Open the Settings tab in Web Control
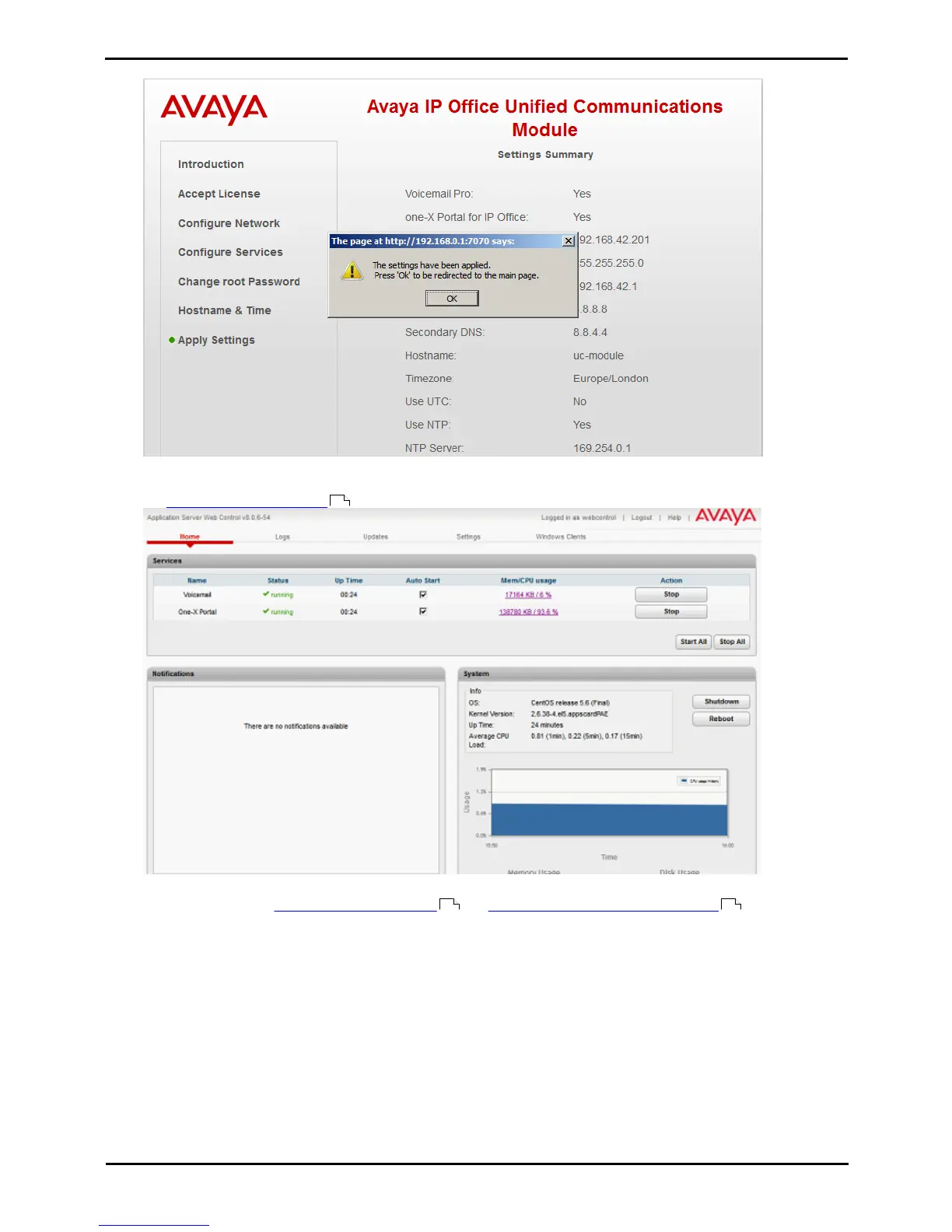The image size is (952, 1232). click(x=468, y=537)
